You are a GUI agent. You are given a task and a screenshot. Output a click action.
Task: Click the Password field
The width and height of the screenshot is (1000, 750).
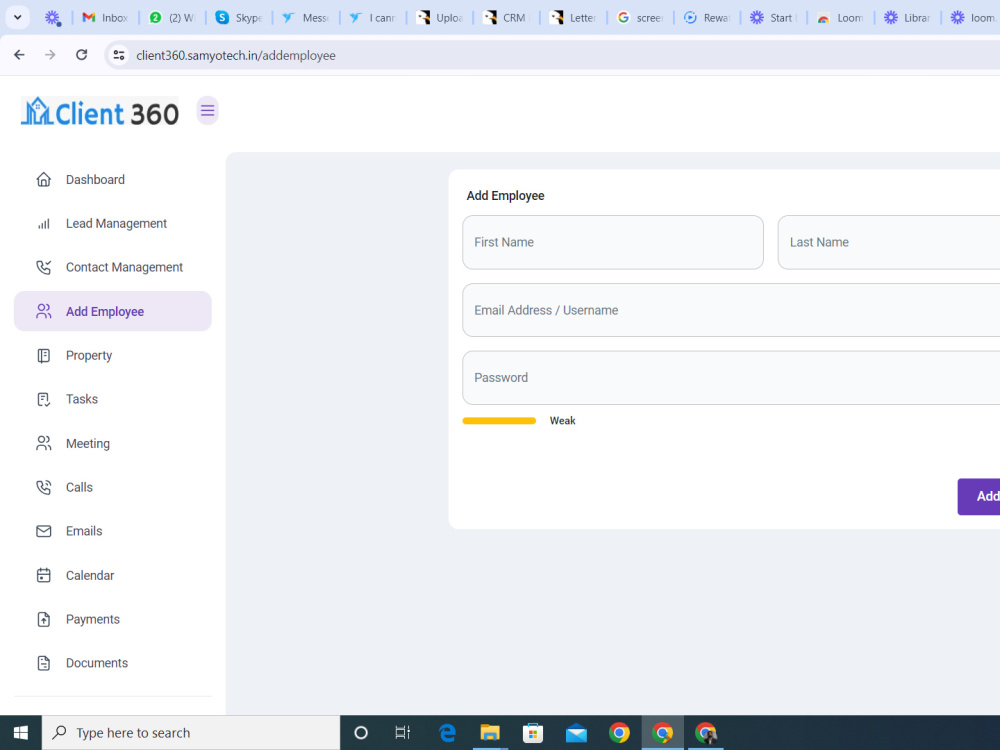point(732,378)
